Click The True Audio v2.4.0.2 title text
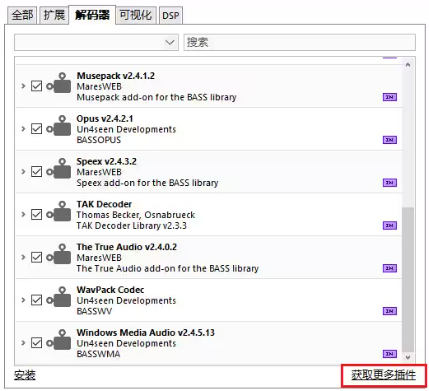Screen dimensions: 429x391 [x=127, y=247]
